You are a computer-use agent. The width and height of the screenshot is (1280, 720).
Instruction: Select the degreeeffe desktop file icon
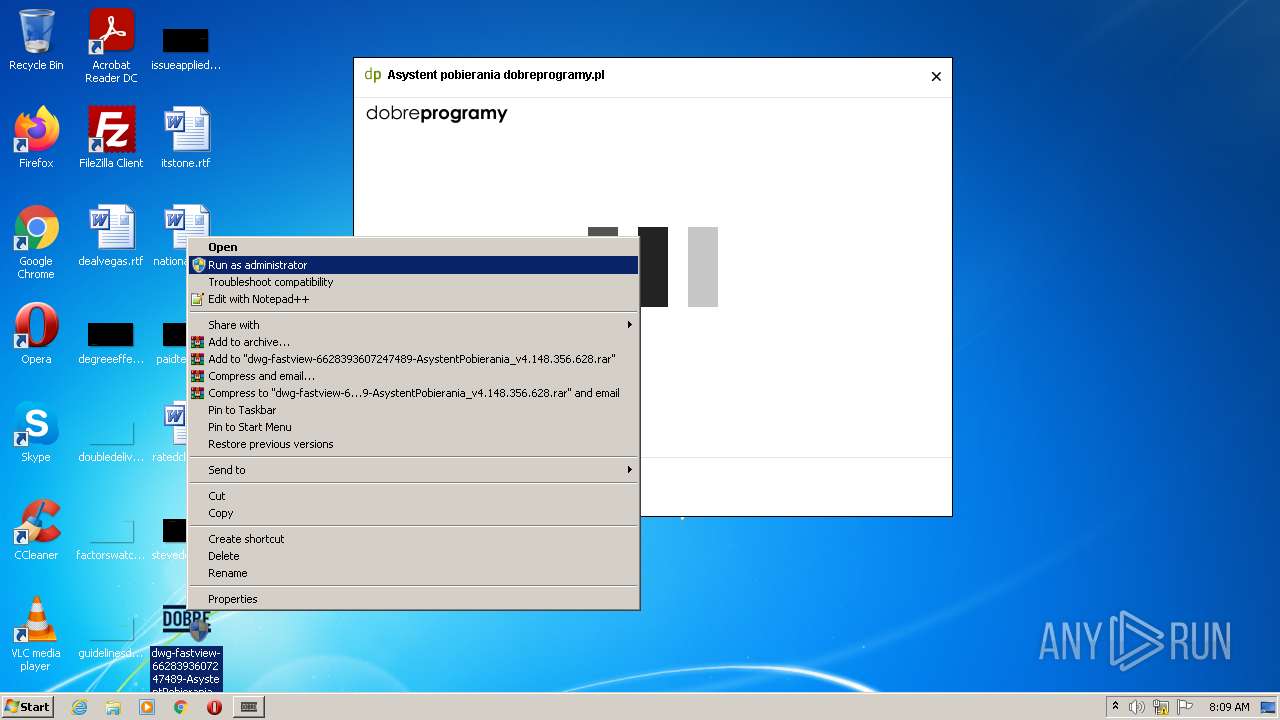click(x=111, y=343)
